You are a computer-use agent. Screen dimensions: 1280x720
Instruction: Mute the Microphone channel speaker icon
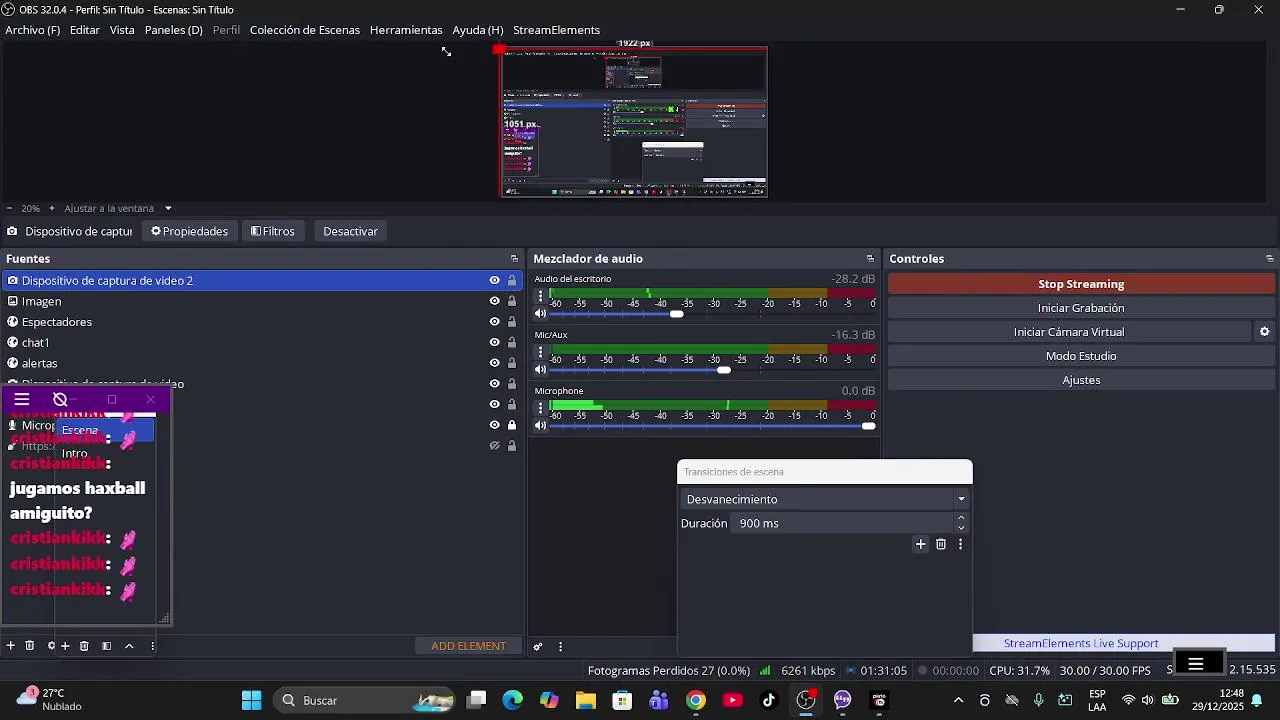click(541, 426)
